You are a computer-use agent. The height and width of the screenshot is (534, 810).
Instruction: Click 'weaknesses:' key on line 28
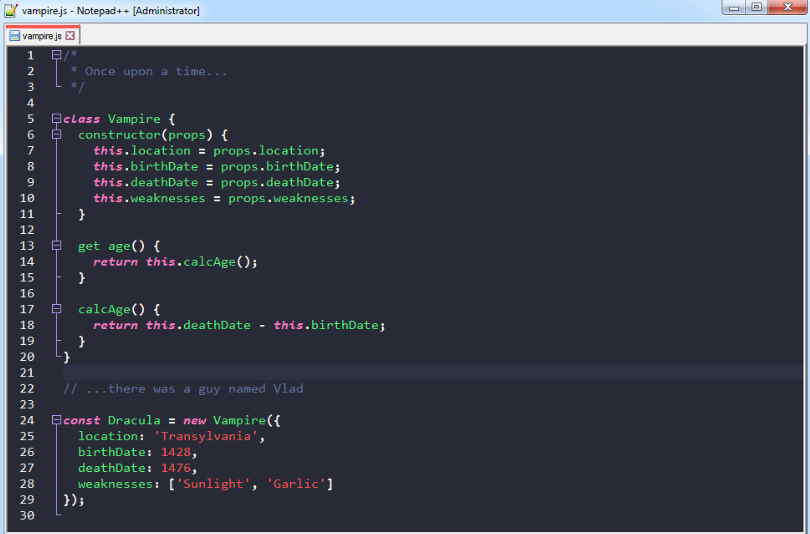119,484
